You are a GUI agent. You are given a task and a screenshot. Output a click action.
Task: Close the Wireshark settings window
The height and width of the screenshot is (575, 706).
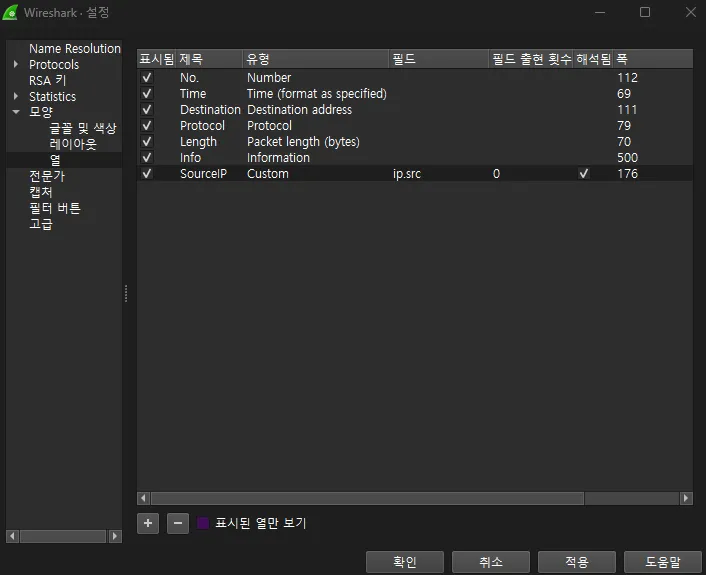point(691,12)
